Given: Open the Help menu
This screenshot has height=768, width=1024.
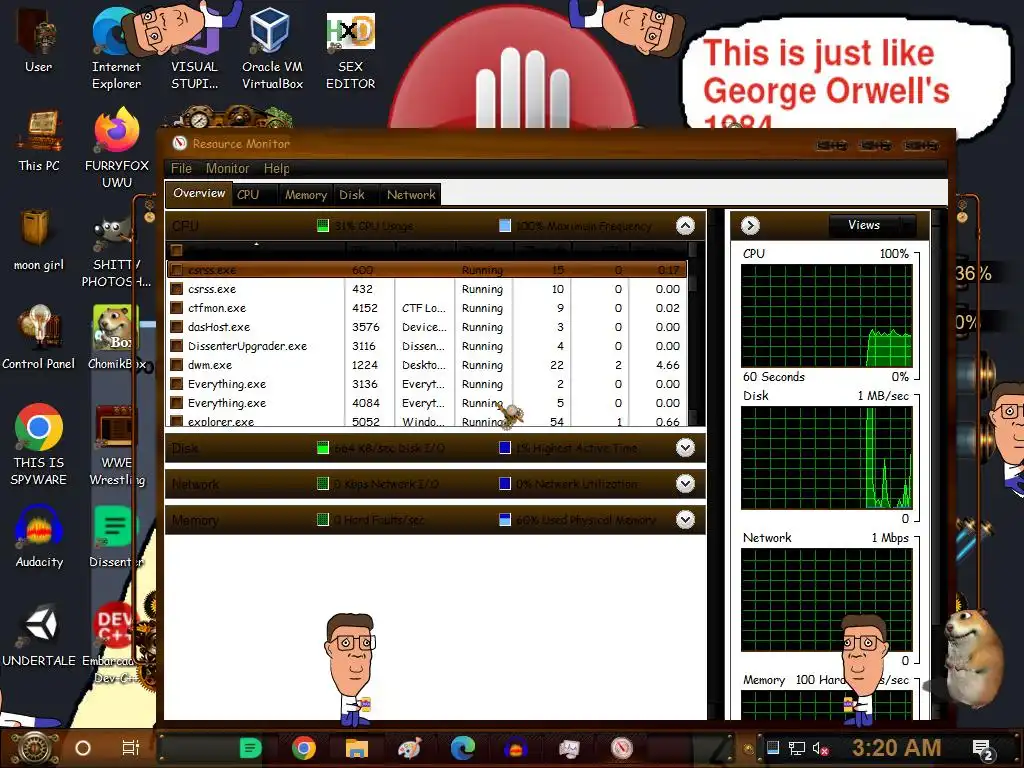Looking at the screenshot, I should tap(276, 168).
